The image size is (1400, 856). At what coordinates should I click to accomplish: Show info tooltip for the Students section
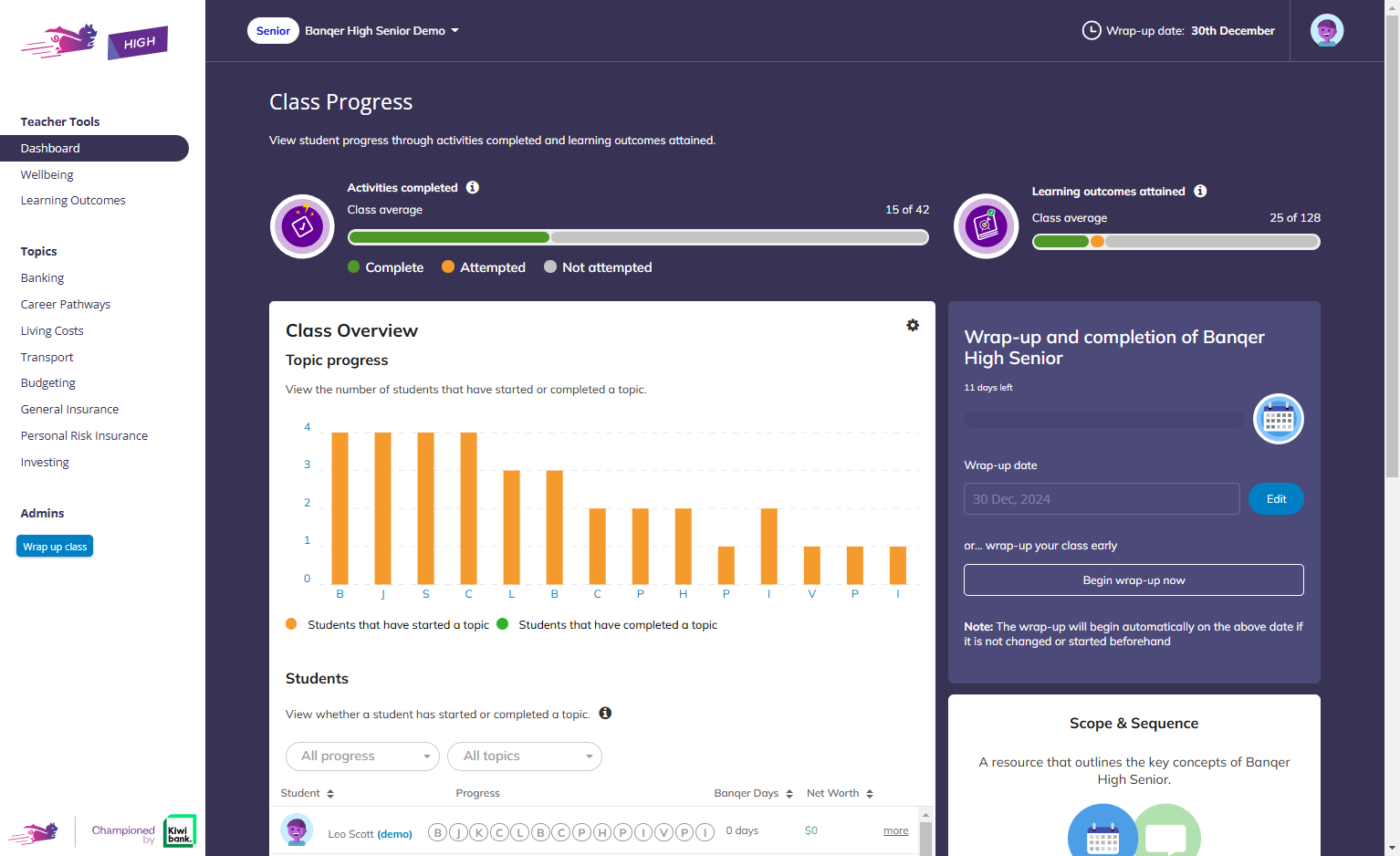click(605, 713)
